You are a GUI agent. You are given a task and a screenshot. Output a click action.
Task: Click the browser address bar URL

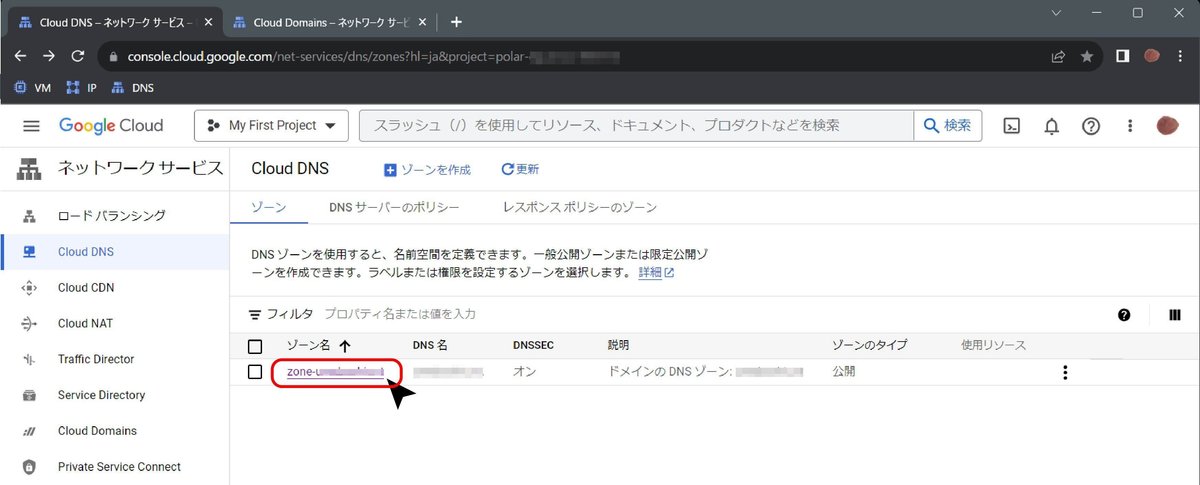(373, 57)
